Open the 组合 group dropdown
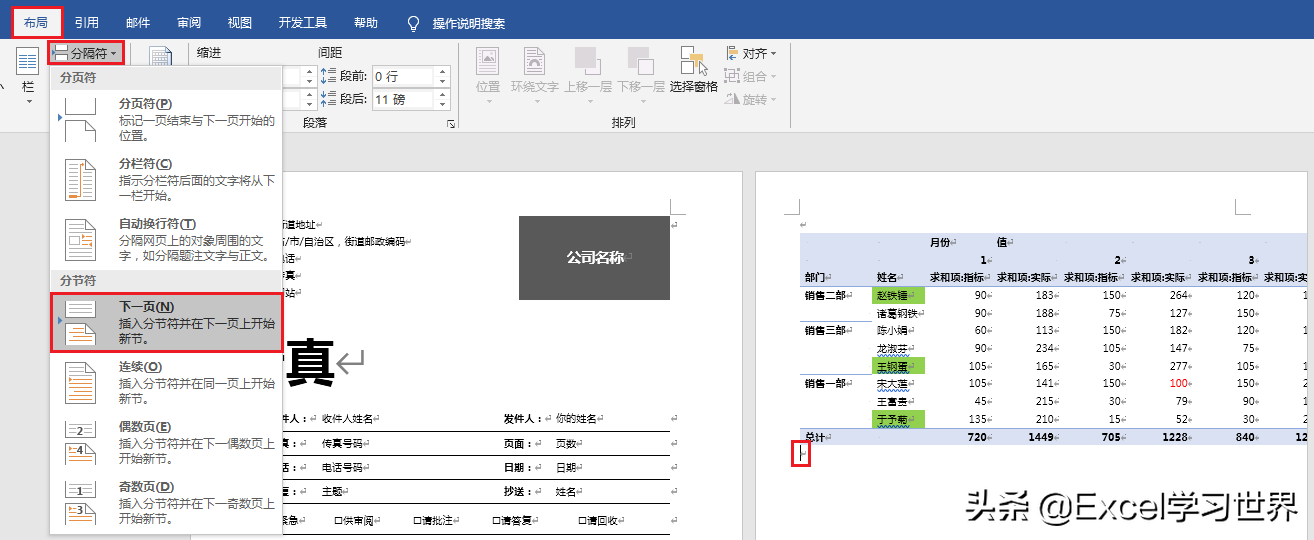 point(750,76)
